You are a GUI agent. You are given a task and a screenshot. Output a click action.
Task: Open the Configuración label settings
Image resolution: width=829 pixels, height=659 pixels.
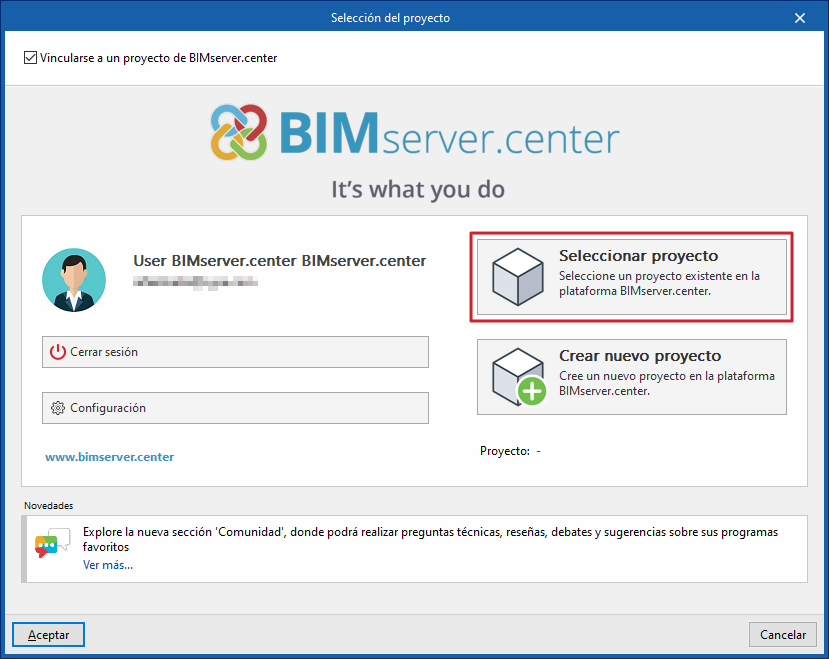coord(108,408)
